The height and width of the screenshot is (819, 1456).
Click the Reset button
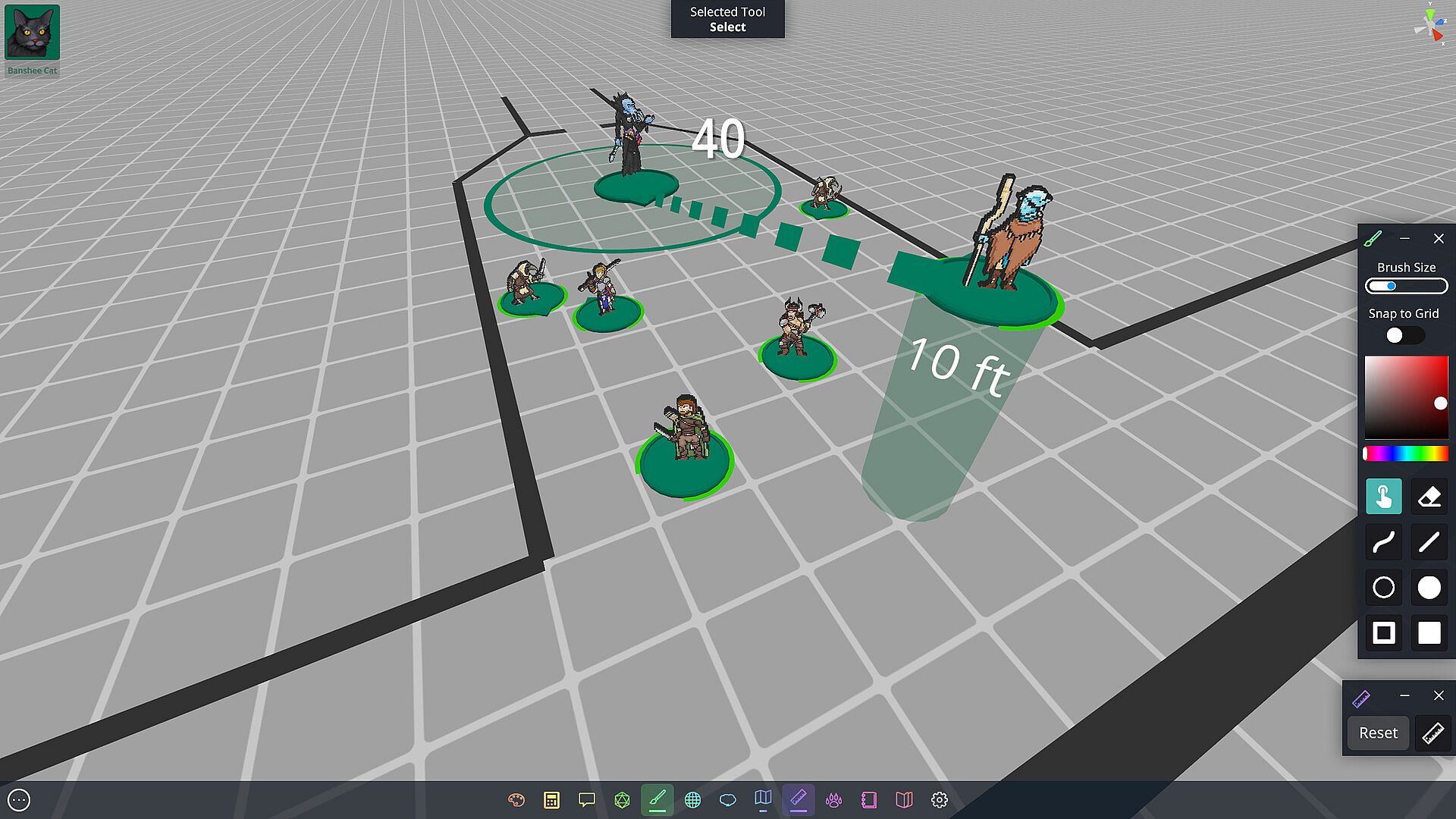tap(1378, 733)
